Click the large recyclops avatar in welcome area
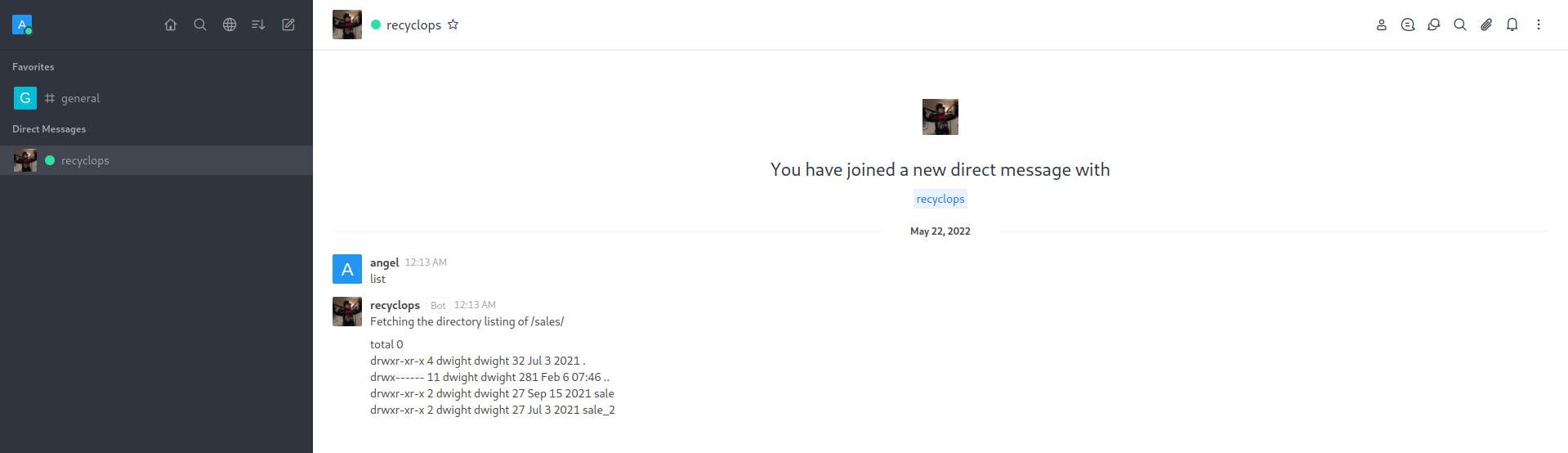Image resolution: width=1568 pixels, height=453 pixels. click(x=940, y=117)
